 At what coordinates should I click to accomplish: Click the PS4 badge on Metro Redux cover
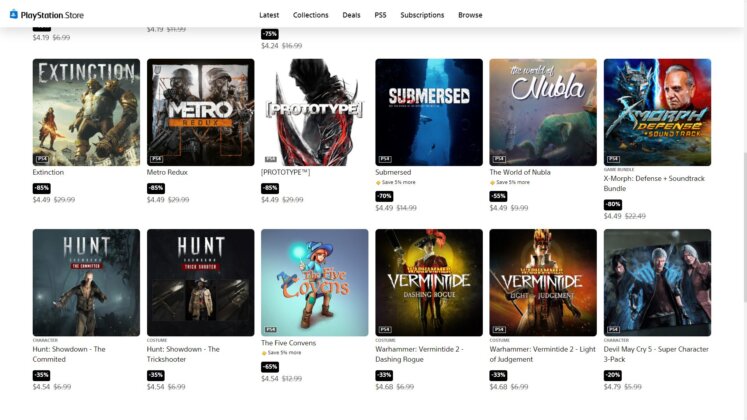point(156,159)
